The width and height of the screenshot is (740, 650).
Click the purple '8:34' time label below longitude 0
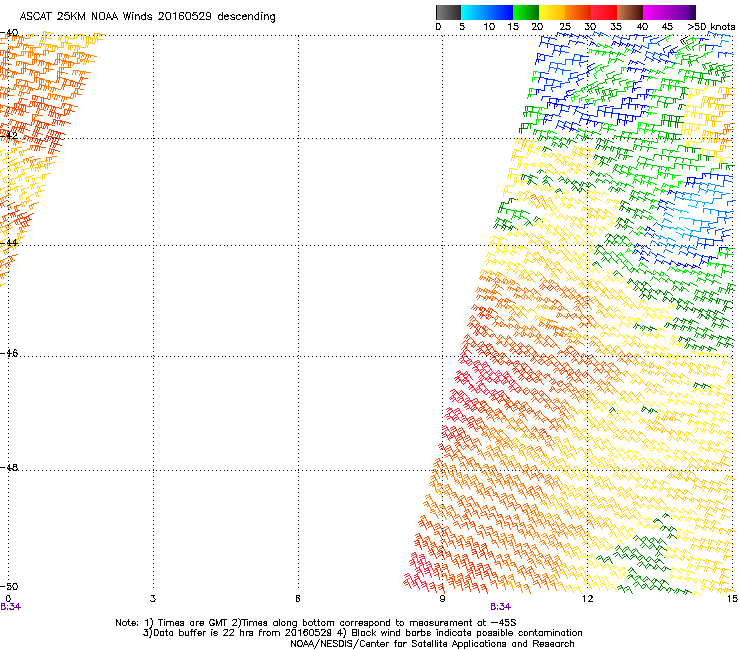pyautogui.click(x=10, y=607)
